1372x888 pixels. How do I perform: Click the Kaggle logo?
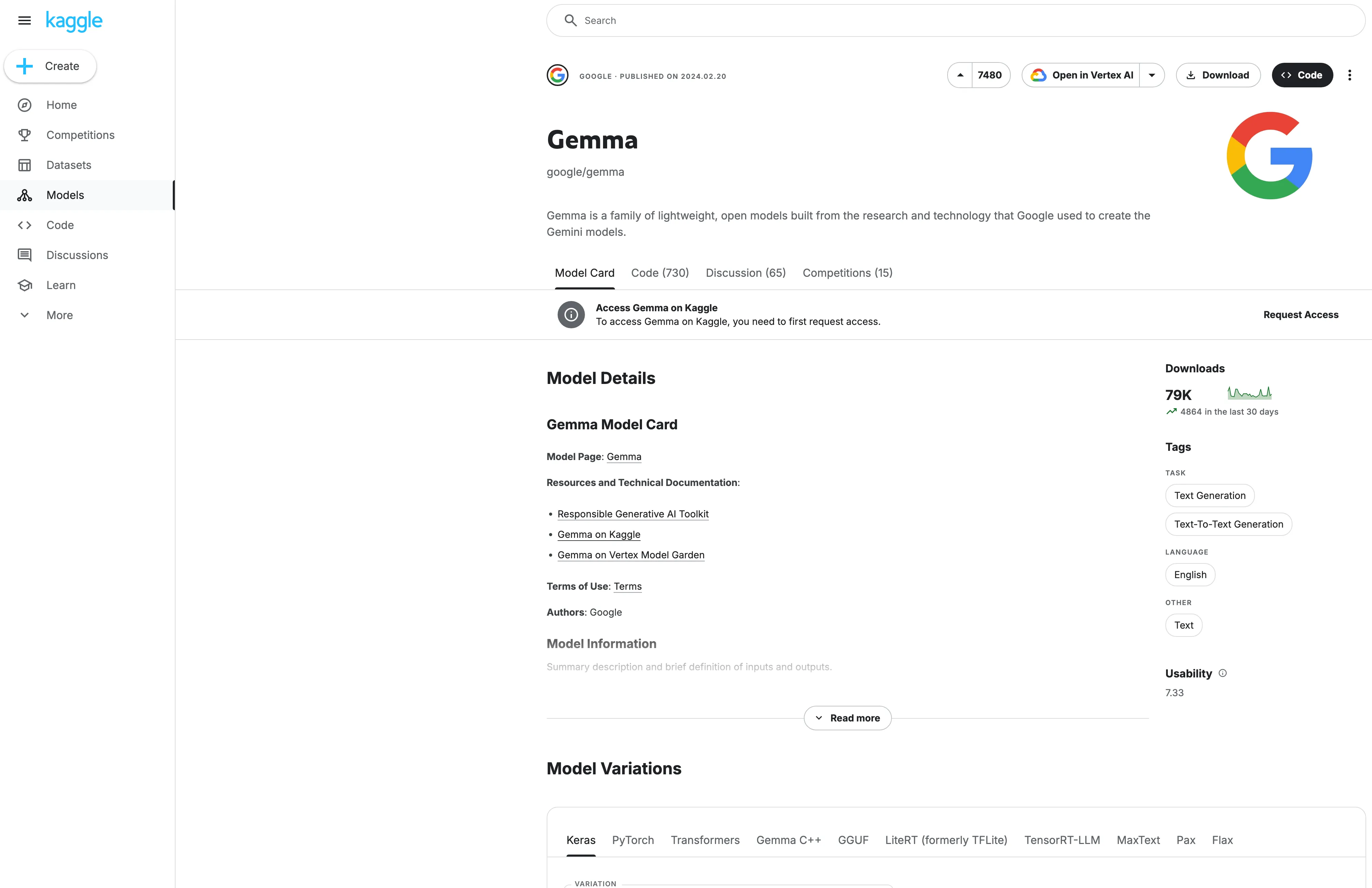point(74,21)
